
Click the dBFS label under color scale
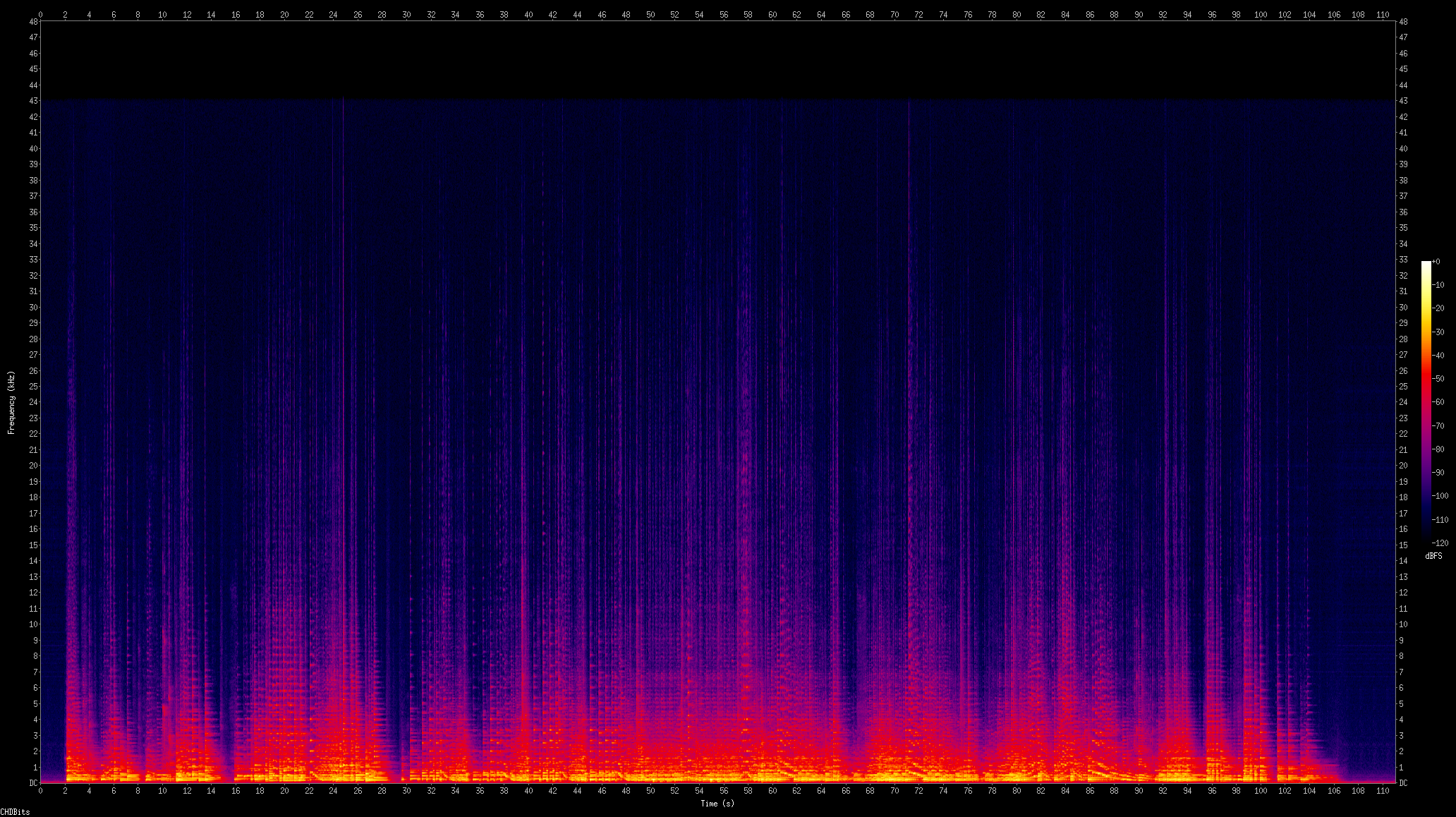1433,556
